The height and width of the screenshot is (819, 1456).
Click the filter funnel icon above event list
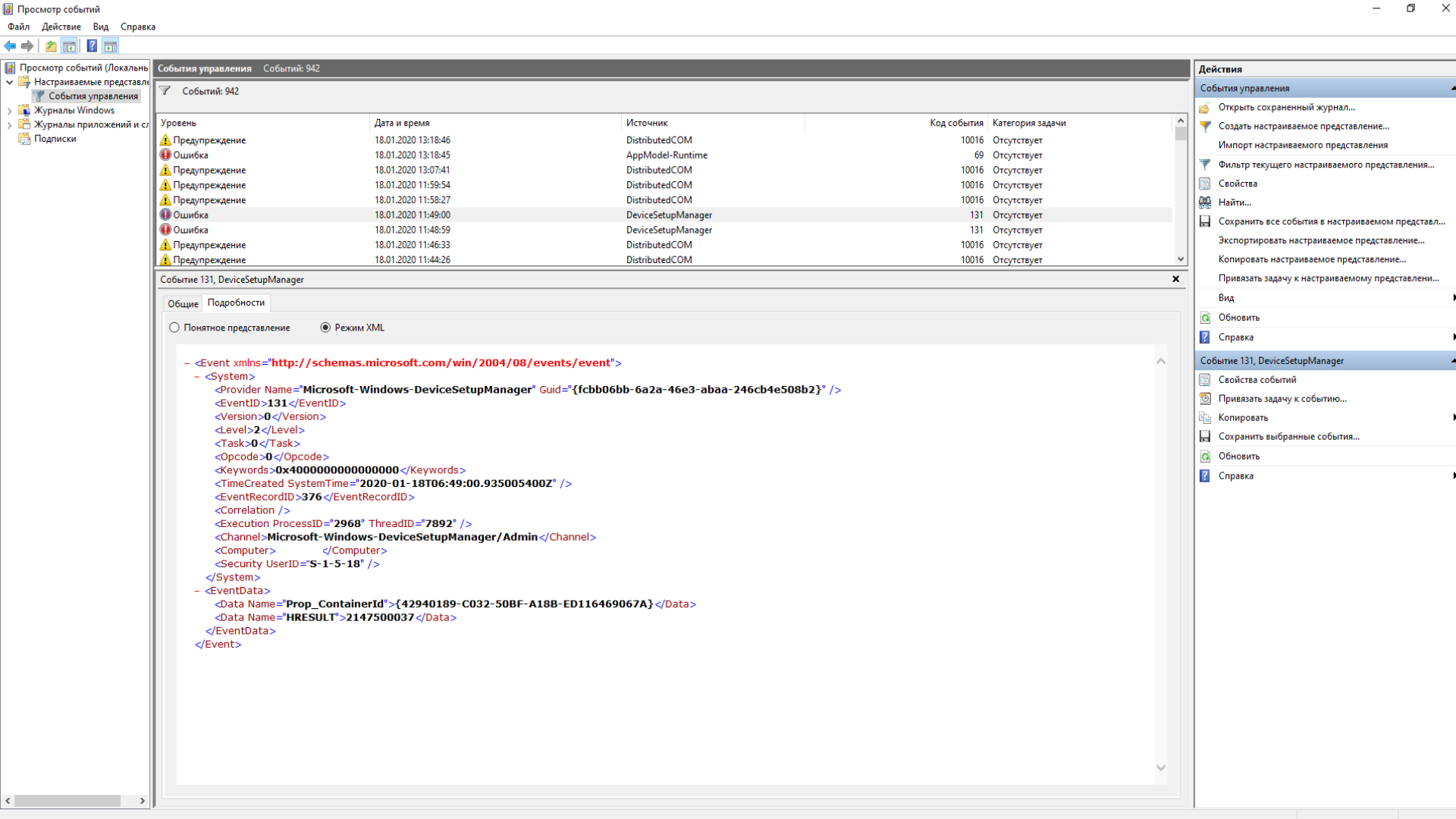[165, 91]
